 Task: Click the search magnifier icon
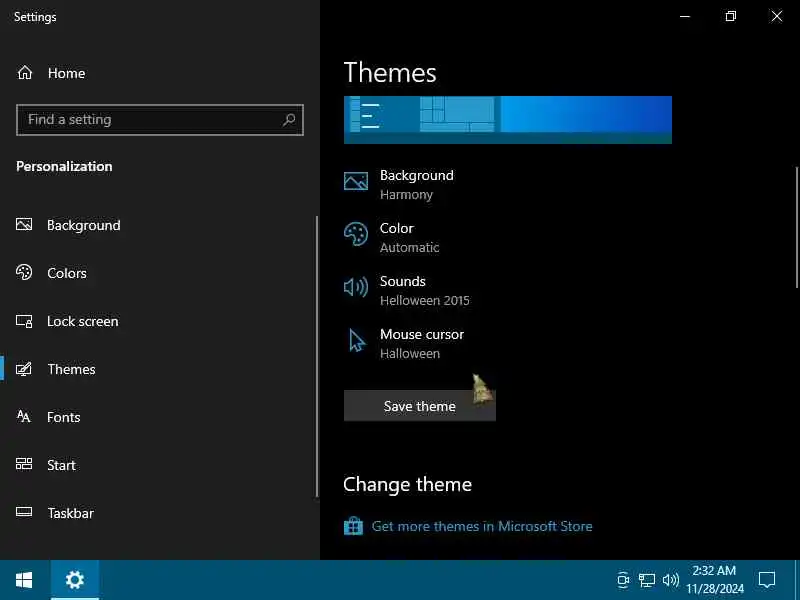(289, 120)
